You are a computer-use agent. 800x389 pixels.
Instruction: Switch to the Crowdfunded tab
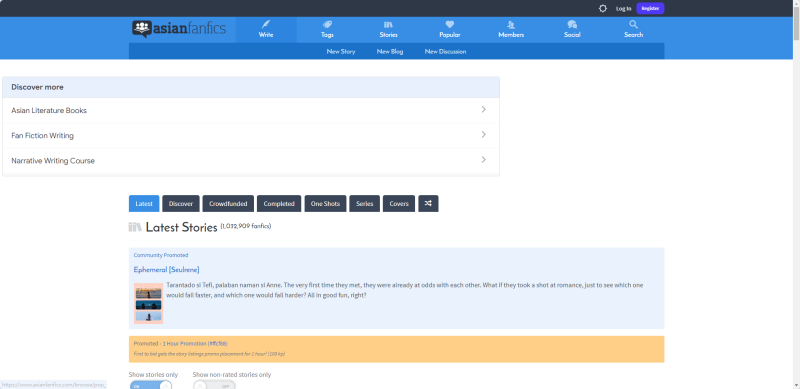(228, 203)
